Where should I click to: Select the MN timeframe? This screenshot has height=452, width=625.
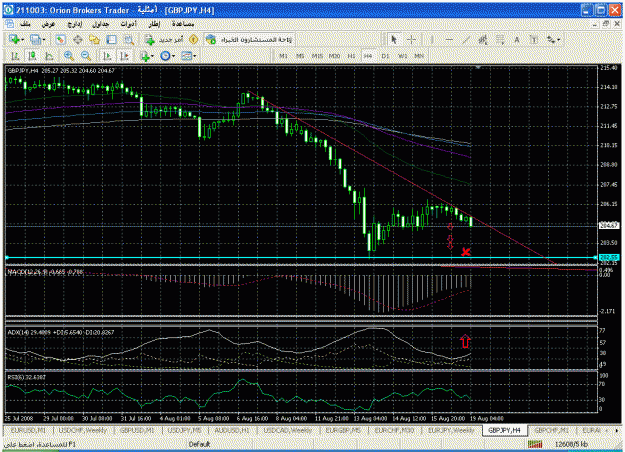click(419, 56)
